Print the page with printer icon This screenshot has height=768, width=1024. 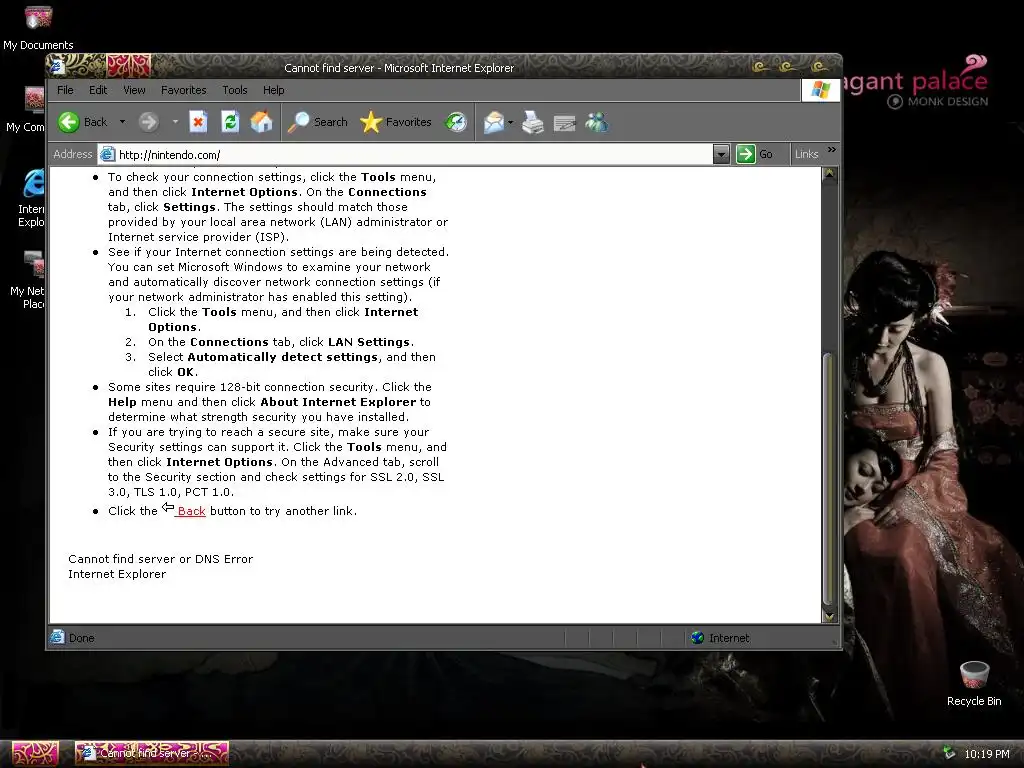click(x=533, y=122)
